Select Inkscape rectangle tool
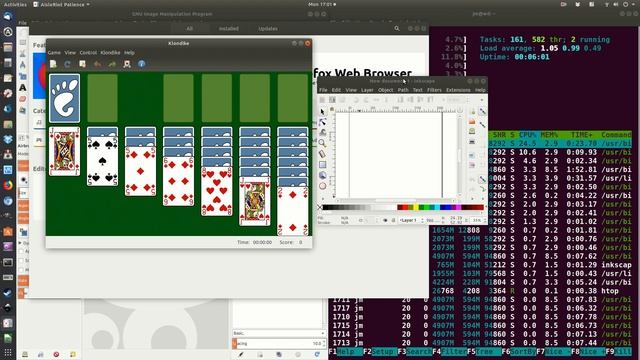This screenshot has height=360, width=640. 322,164
